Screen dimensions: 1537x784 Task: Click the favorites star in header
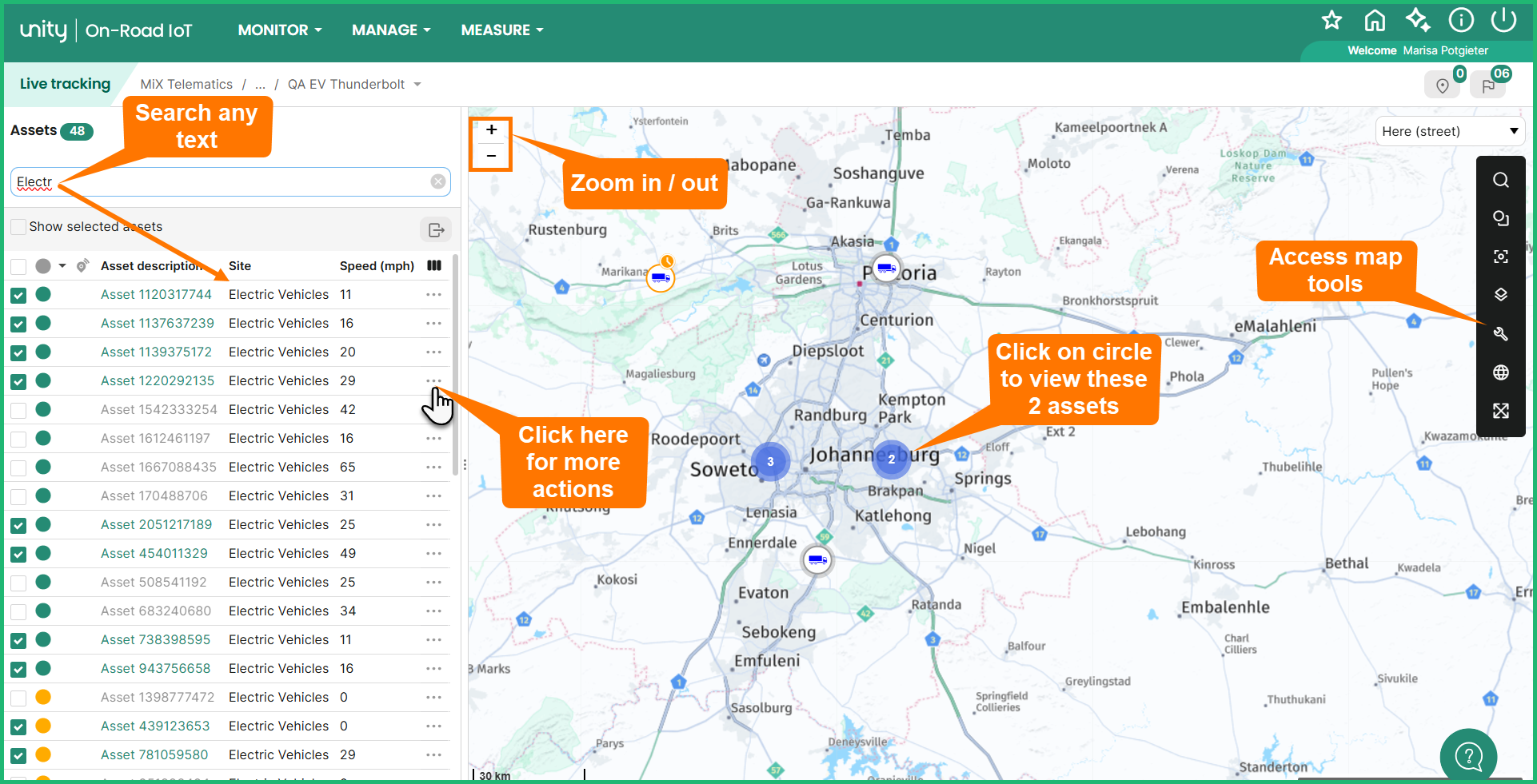click(x=1331, y=20)
